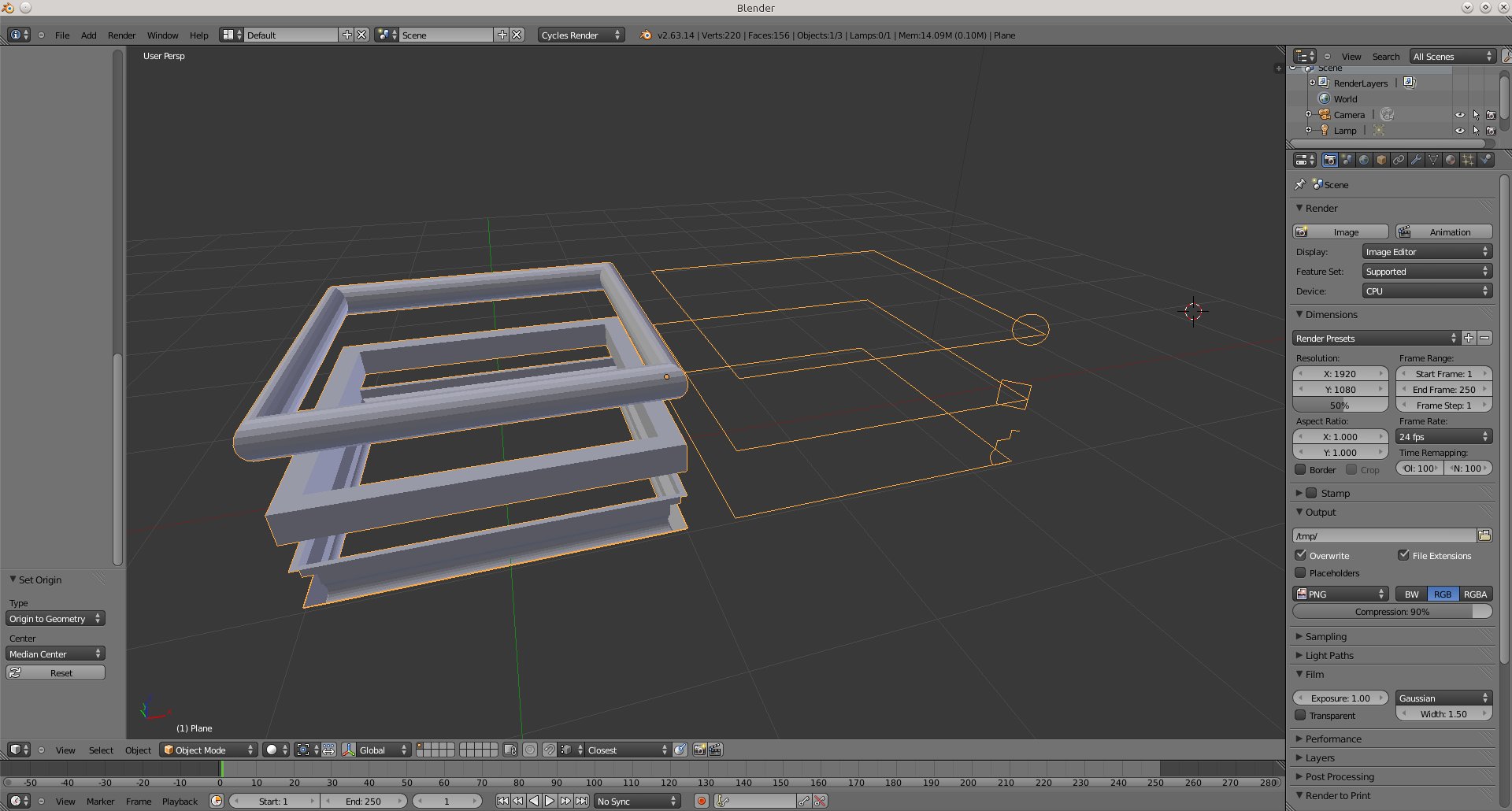Expand the Sampling panel

tap(1325, 636)
